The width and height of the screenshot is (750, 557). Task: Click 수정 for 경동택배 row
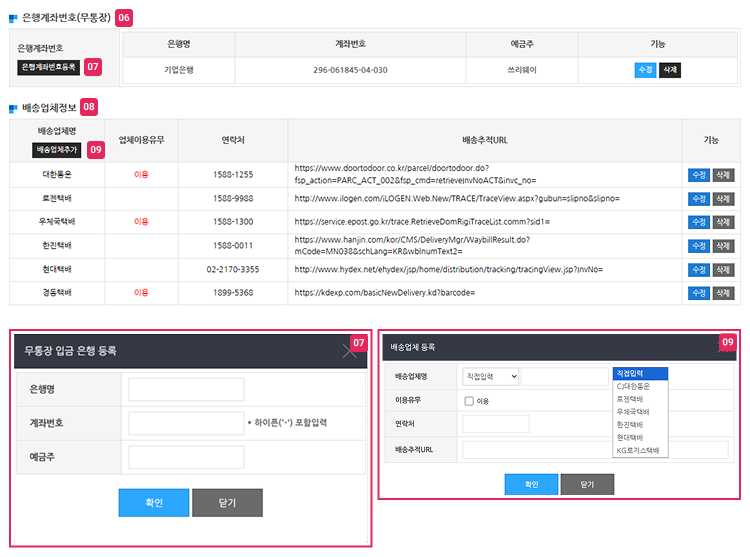click(699, 293)
